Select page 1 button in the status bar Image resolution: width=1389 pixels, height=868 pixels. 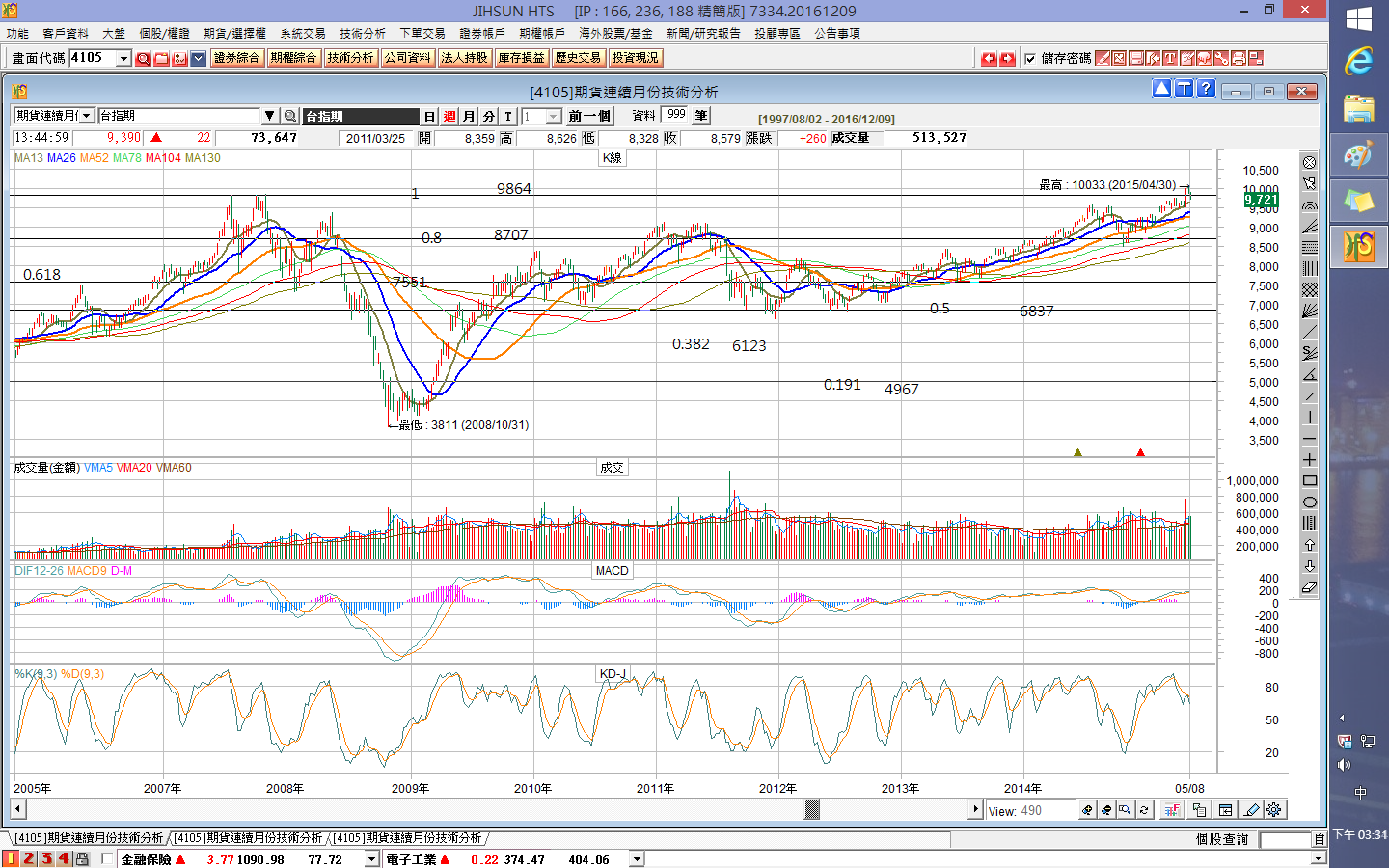point(11,858)
